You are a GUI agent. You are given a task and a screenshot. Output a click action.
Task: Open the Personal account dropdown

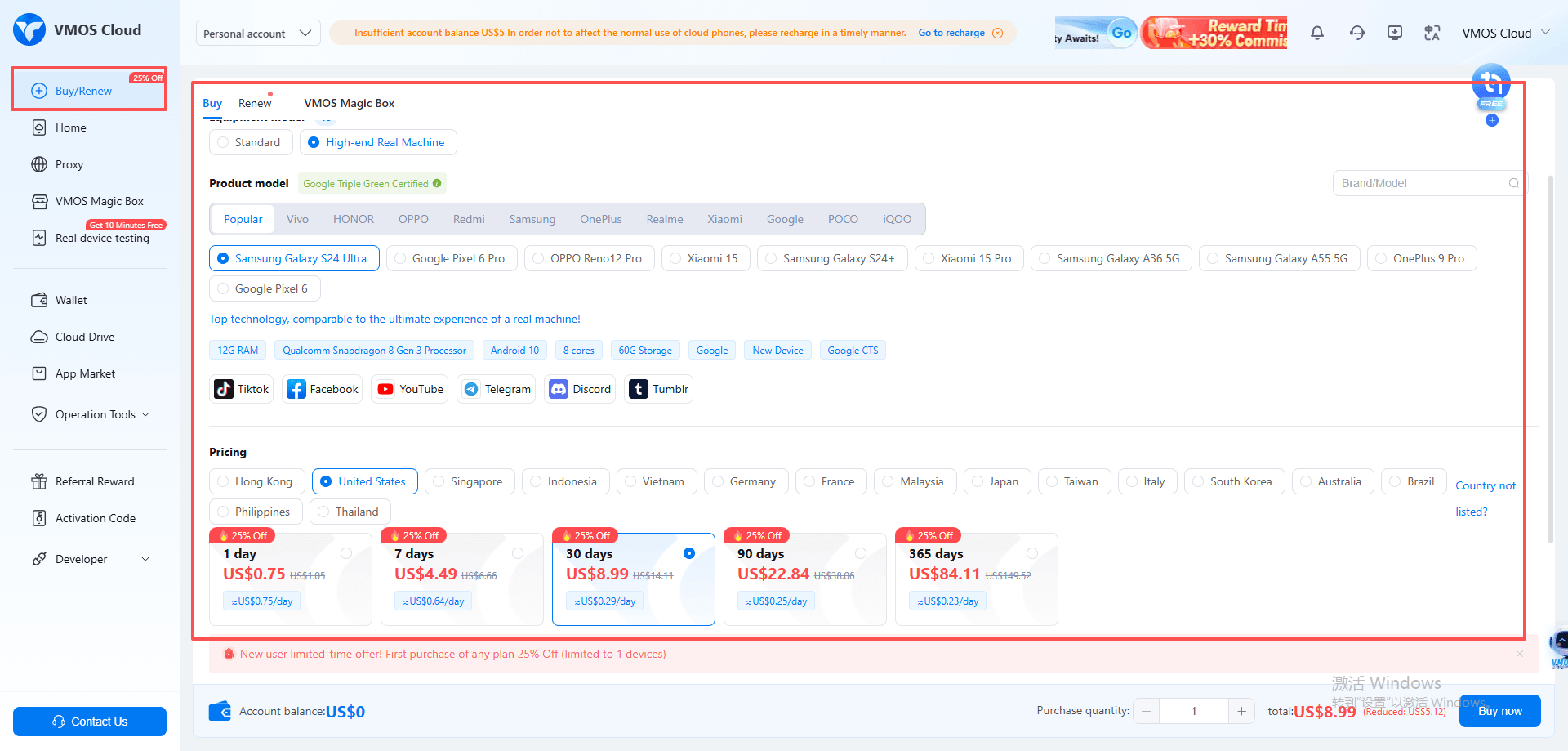(x=257, y=34)
